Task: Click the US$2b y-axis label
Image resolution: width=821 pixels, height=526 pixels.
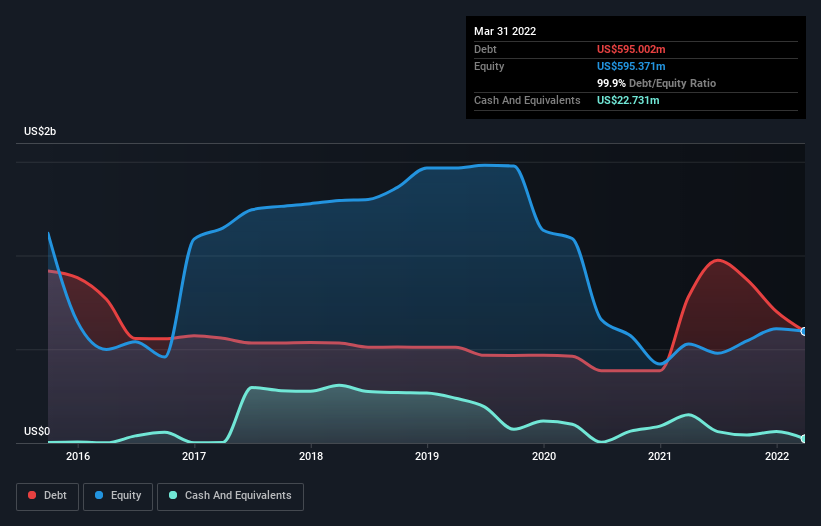Action: (x=40, y=131)
